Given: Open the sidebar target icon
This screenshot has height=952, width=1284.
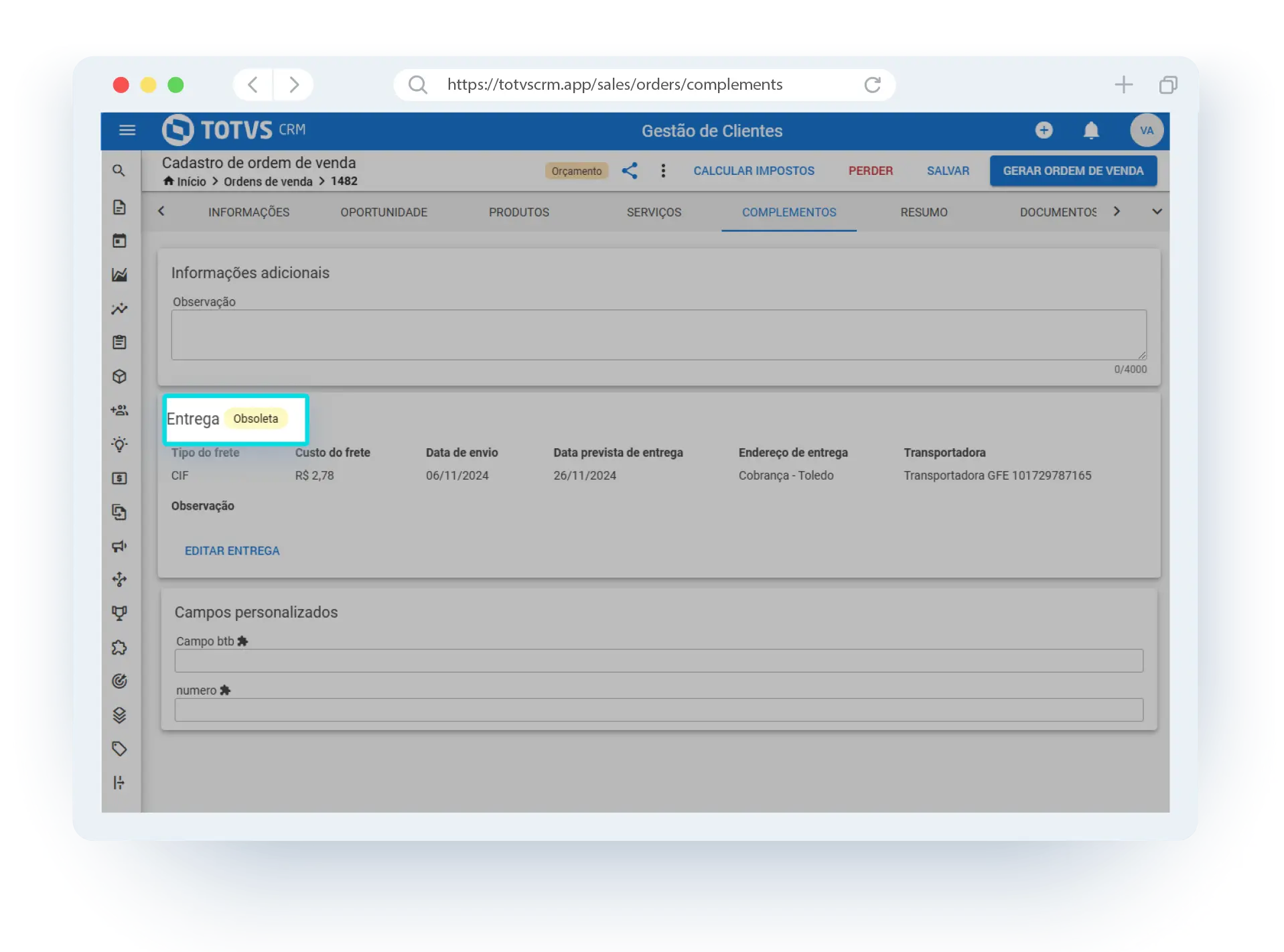Looking at the screenshot, I should pyautogui.click(x=119, y=681).
